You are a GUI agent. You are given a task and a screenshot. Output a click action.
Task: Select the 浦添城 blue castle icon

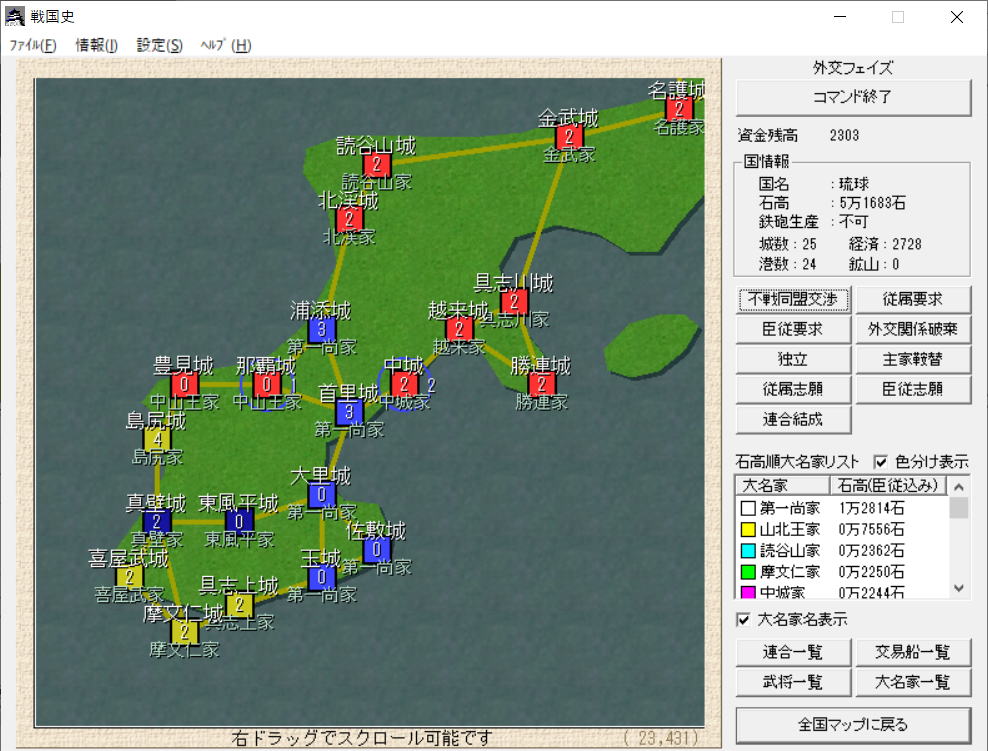tap(322, 329)
